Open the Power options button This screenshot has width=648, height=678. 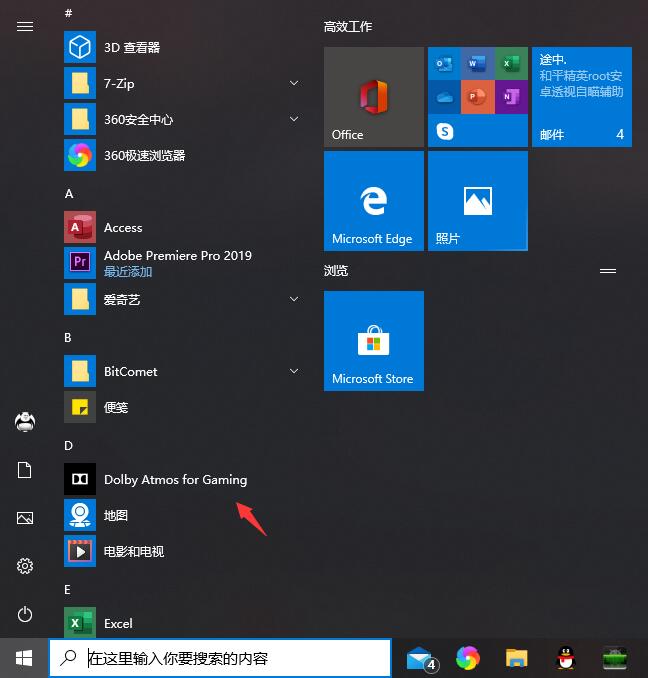click(x=25, y=614)
